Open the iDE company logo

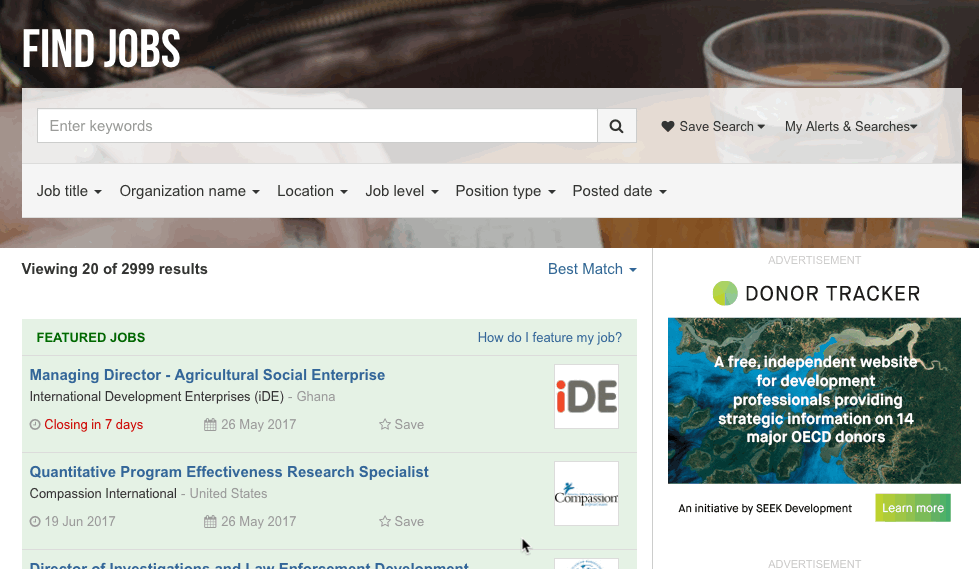586,397
